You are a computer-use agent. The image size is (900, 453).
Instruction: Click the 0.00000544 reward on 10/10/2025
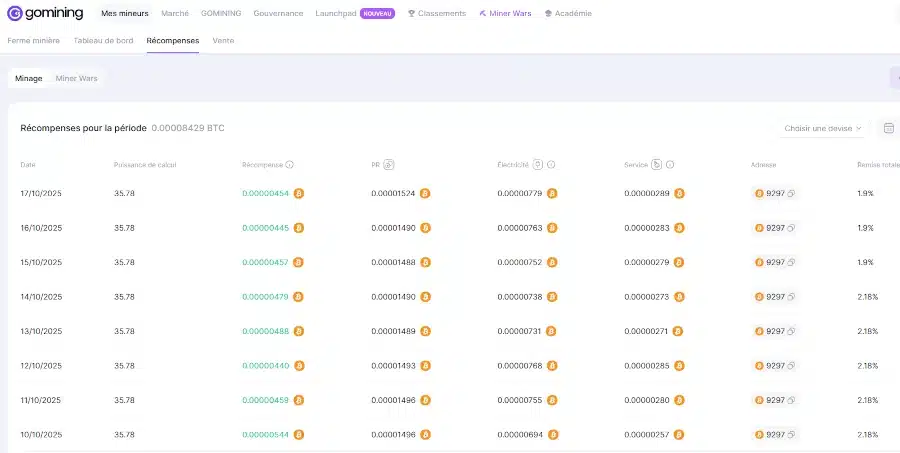265,435
